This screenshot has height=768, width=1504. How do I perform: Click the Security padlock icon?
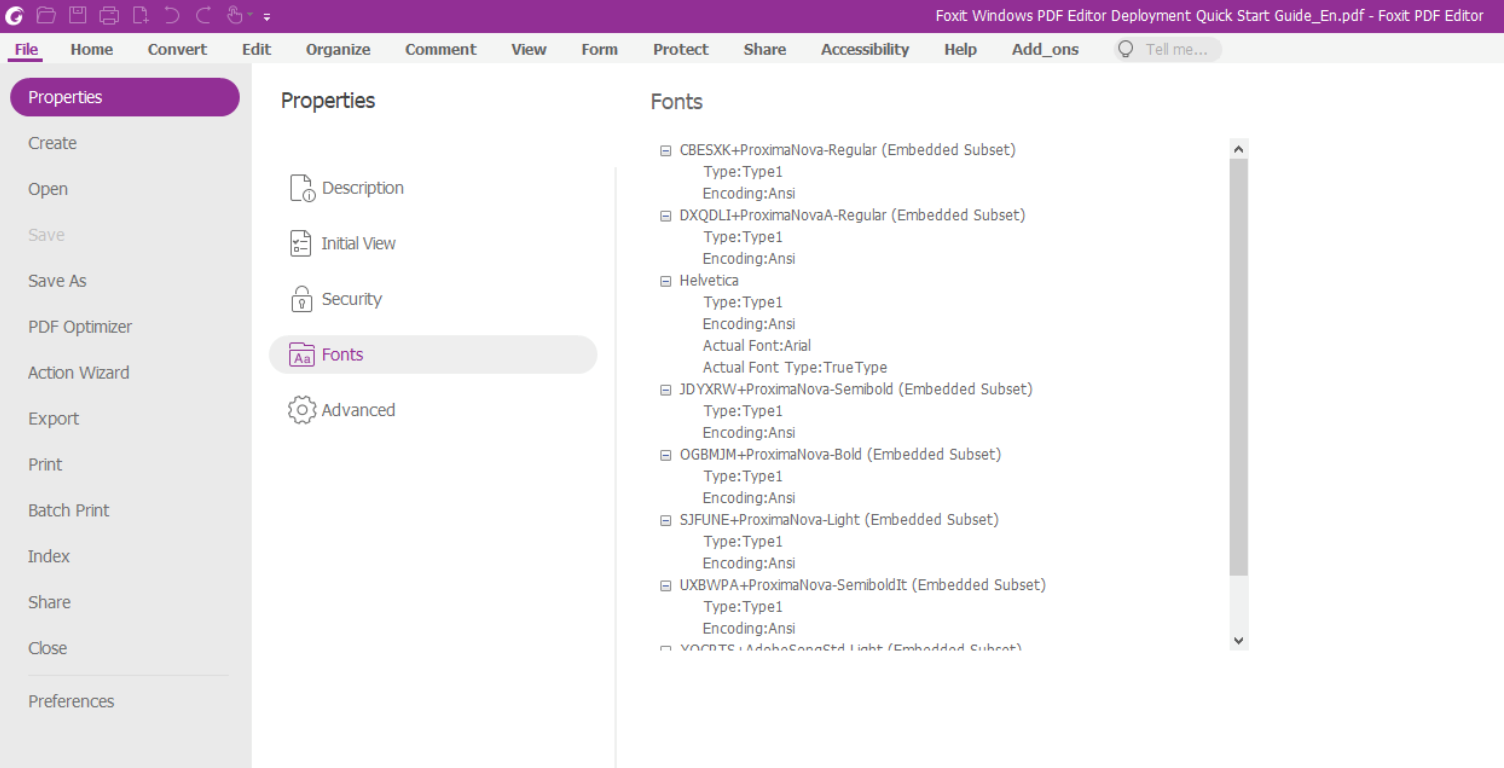(x=301, y=299)
